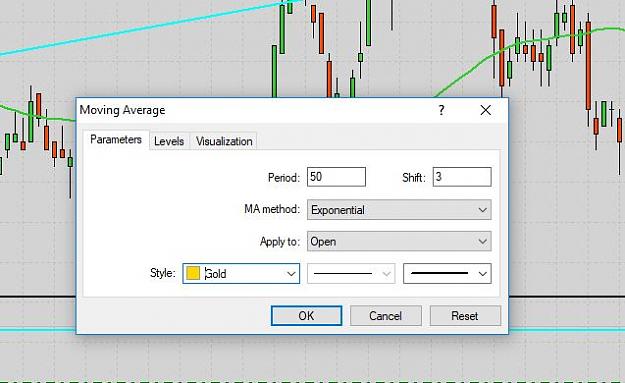Image resolution: width=625 pixels, height=383 pixels.
Task: Click the Shift input field
Action: 462,177
